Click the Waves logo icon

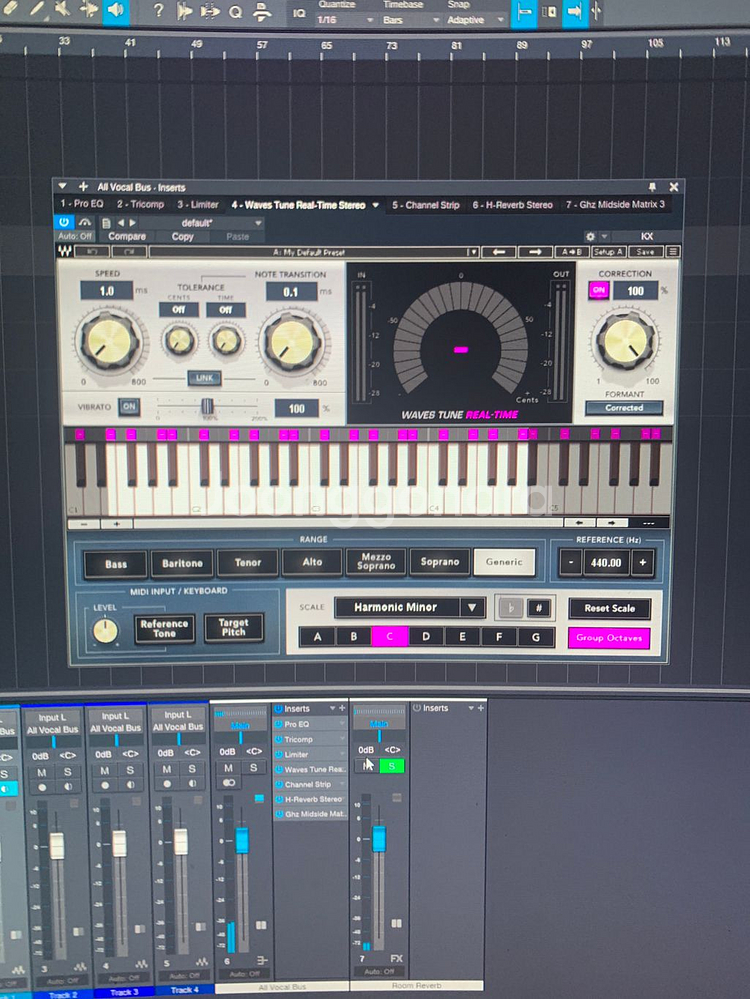(65, 252)
